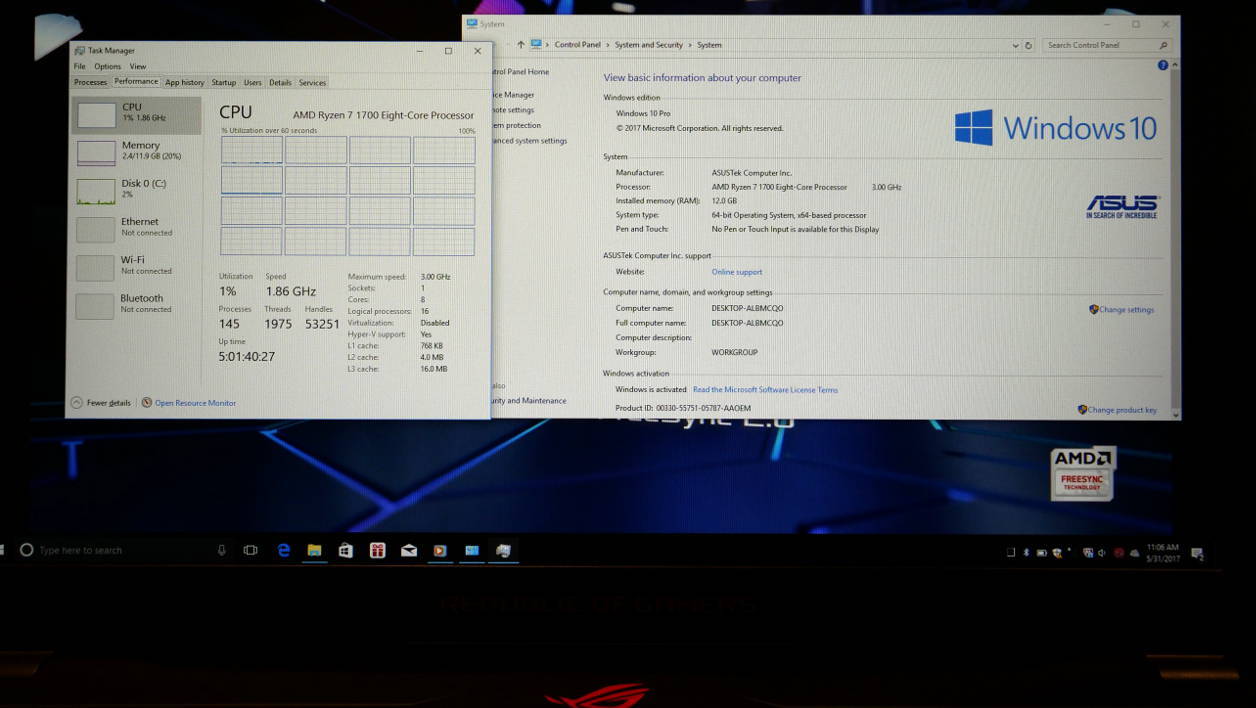Viewport: 1256px width, 708px height.
Task: Open Security and Maintenance link
Action: pyautogui.click(x=528, y=401)
